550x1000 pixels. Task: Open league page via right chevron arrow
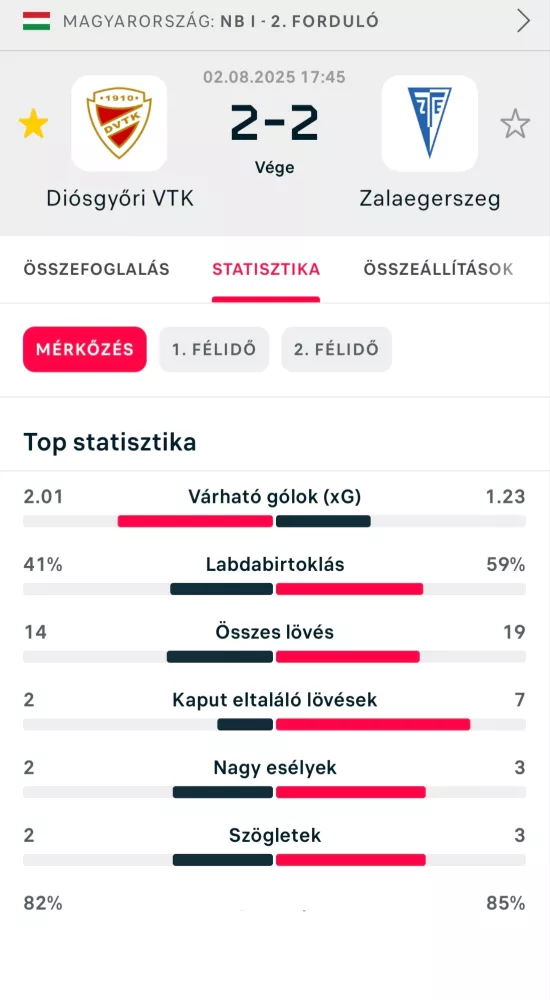point(524,21)
